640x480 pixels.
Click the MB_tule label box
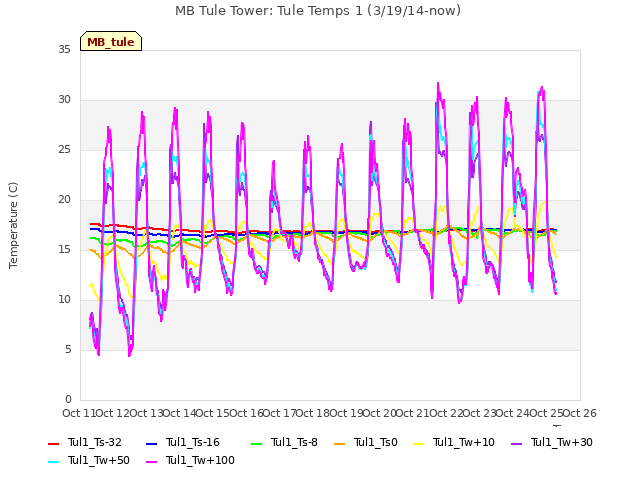point(111,41)
